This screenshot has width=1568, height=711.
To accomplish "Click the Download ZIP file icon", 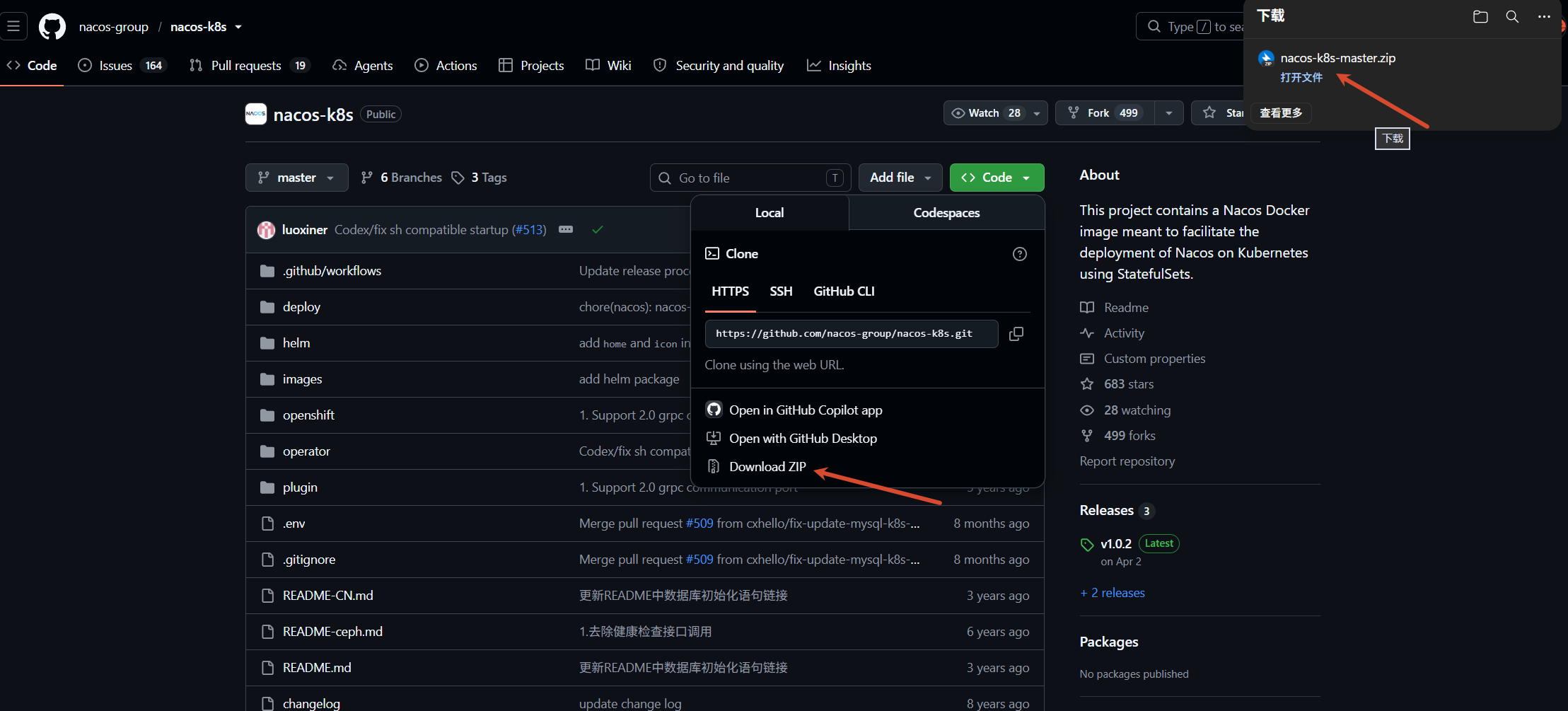I will [x=714, y=467].
